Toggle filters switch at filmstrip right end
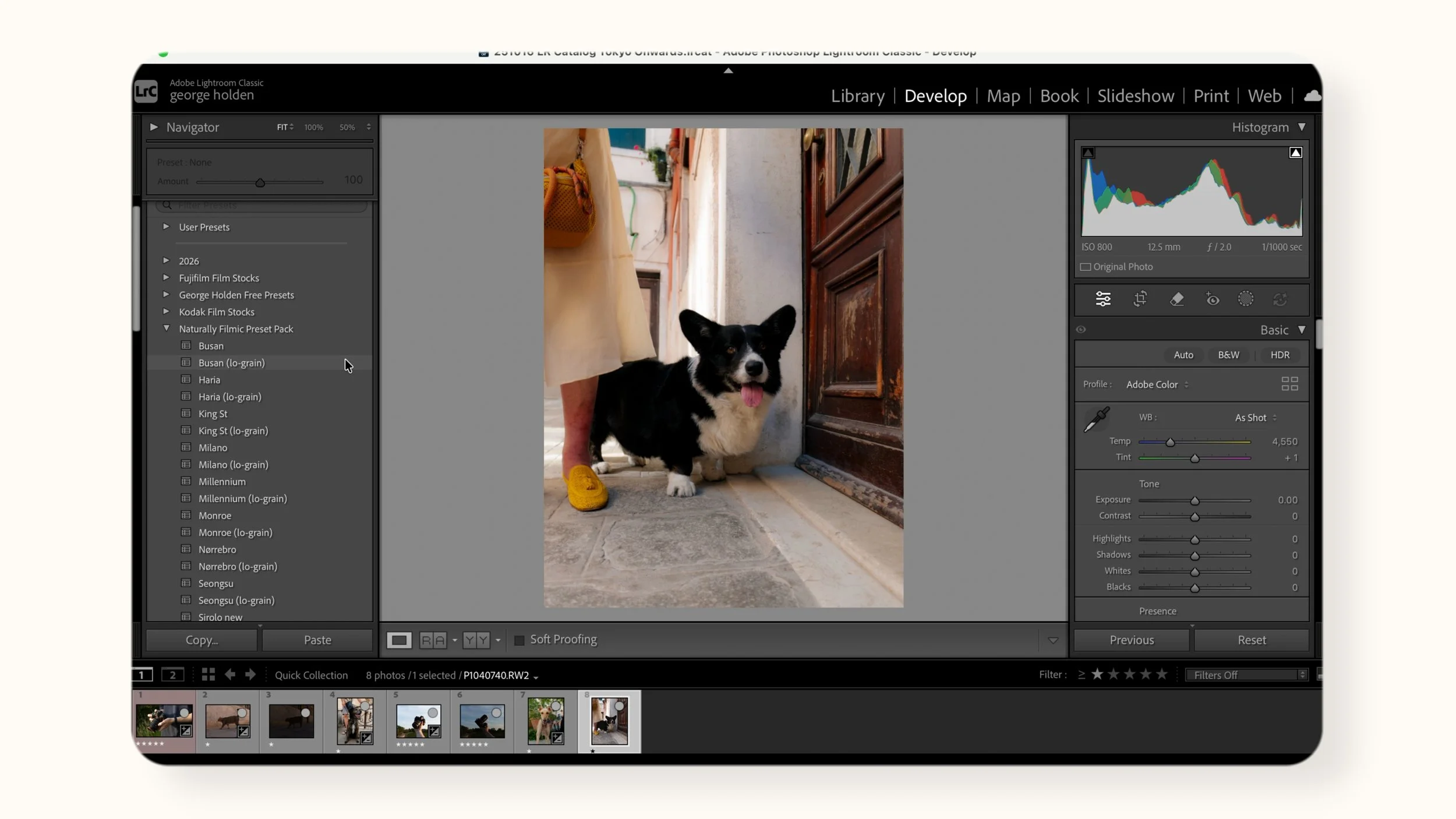Viewport: 1456px width, 819px height. point(1319,675)
